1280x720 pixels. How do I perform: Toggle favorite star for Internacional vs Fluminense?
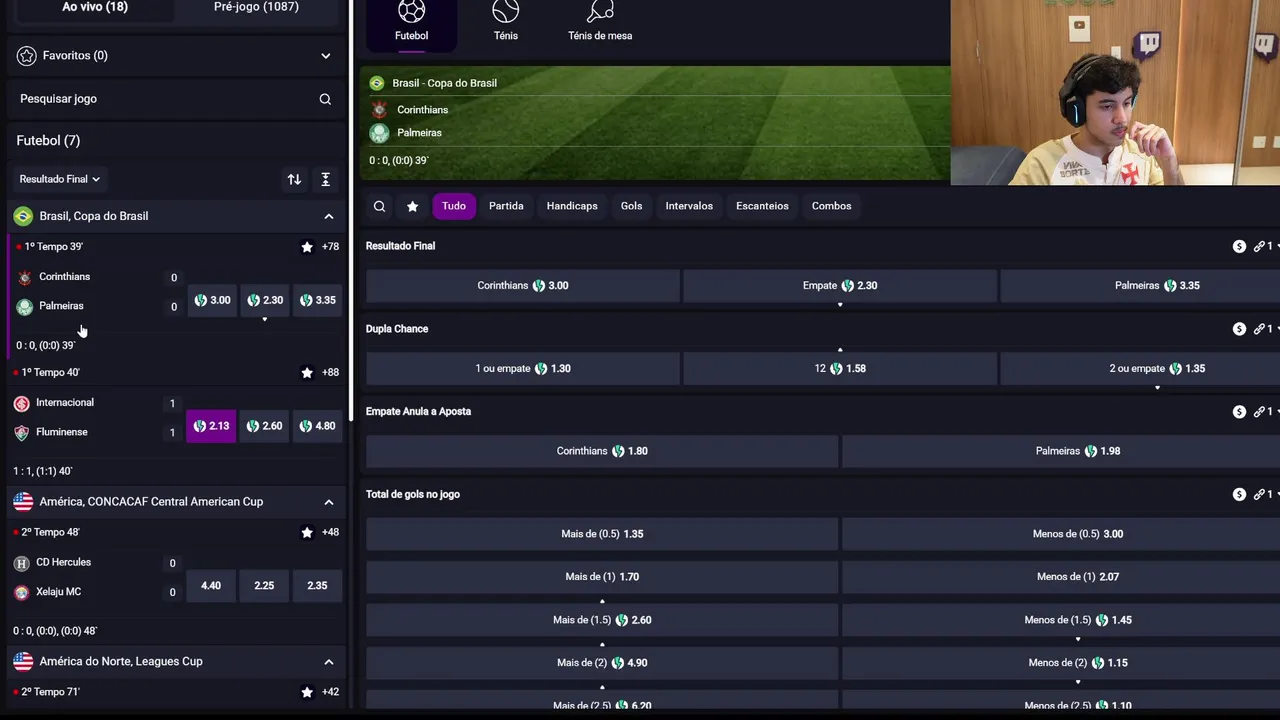point(307,373)
